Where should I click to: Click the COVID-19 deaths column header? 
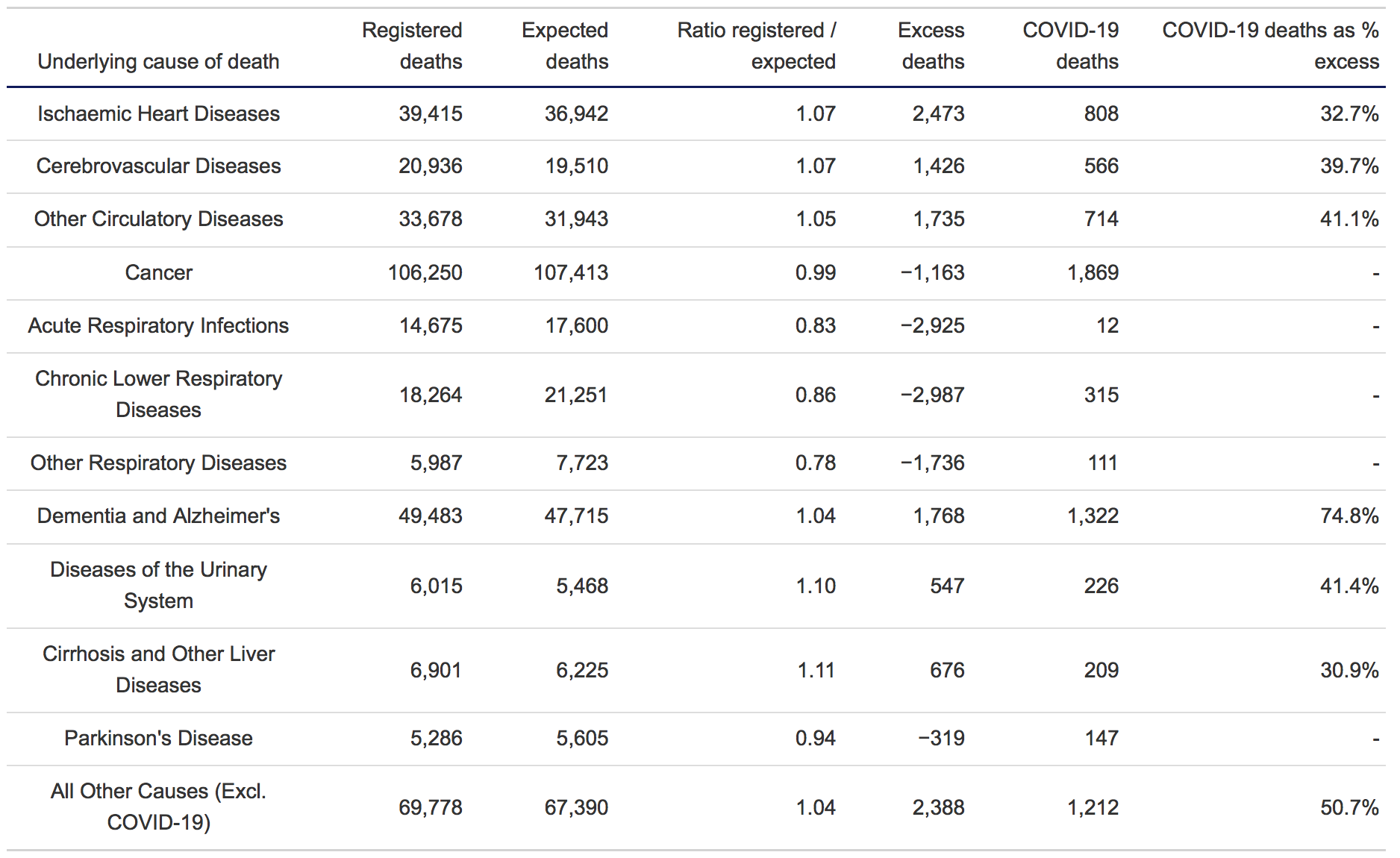coord(1070,46)
